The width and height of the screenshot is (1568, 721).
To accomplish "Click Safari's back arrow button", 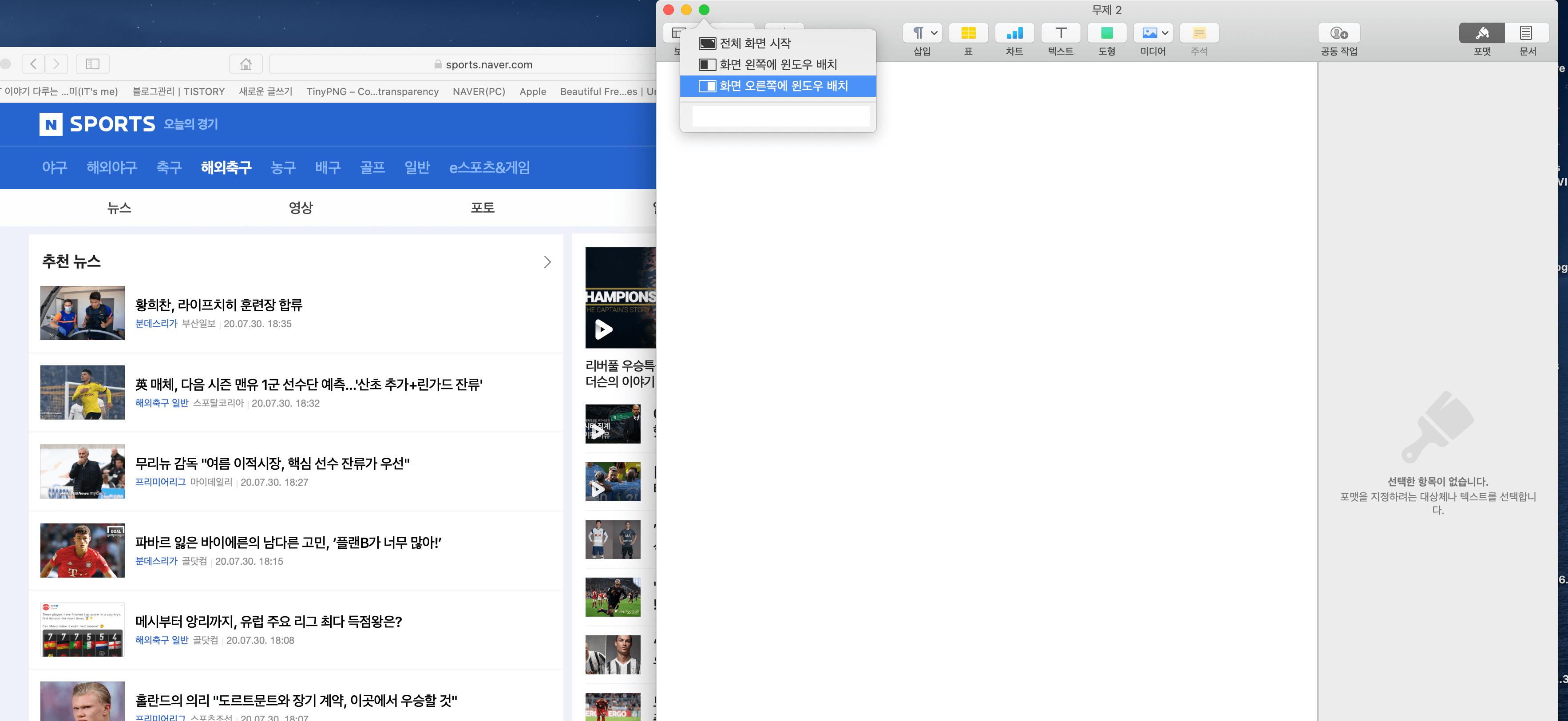I will [x=33, y=64].
